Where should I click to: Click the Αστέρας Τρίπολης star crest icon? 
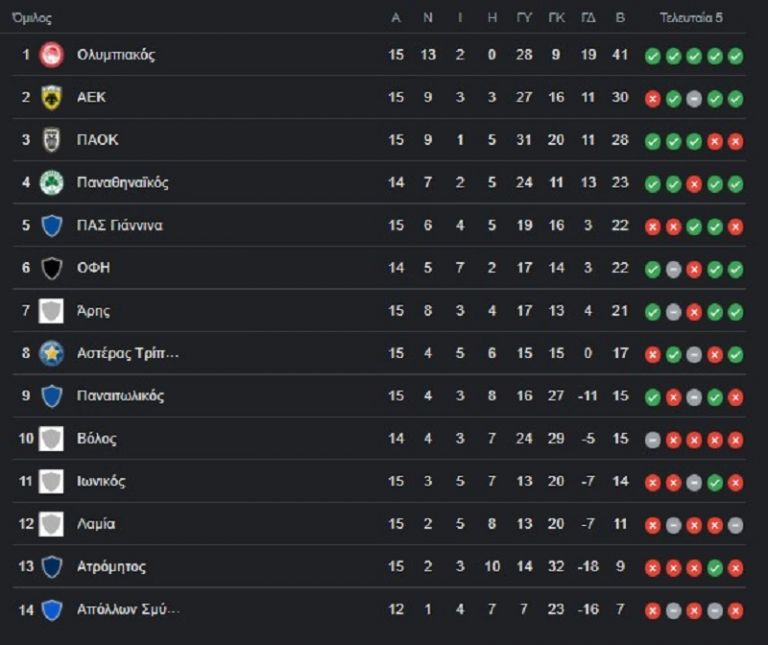click(51, 353)
